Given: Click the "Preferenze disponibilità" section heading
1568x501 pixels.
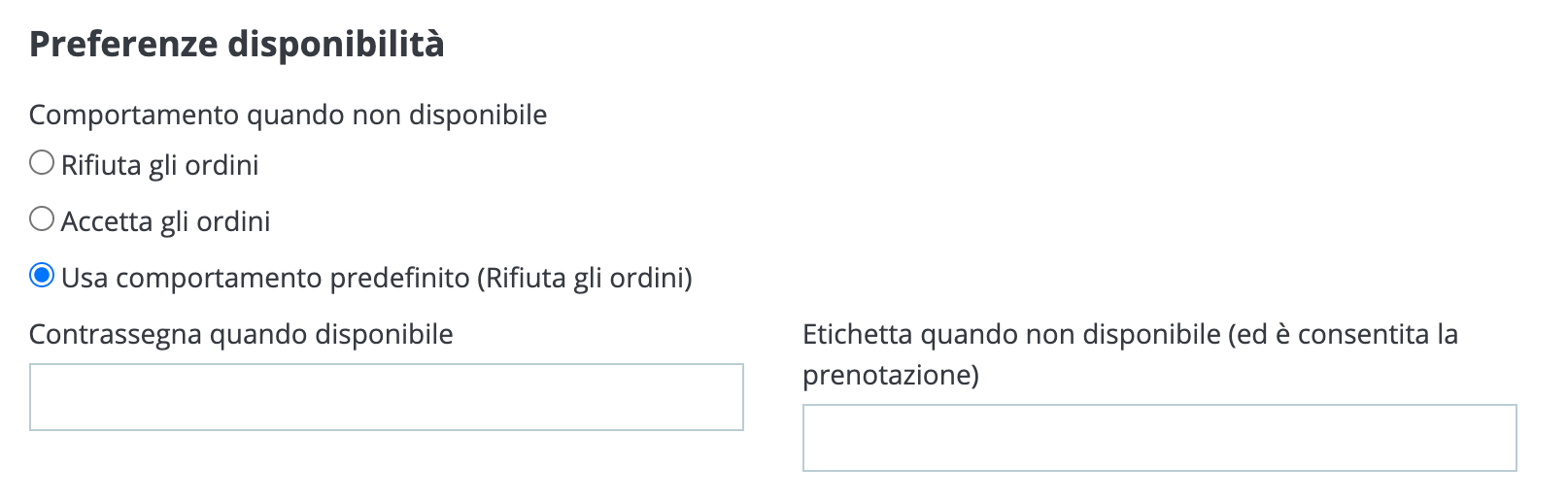Looking at the screenshot, I should [x=236, y=45].
